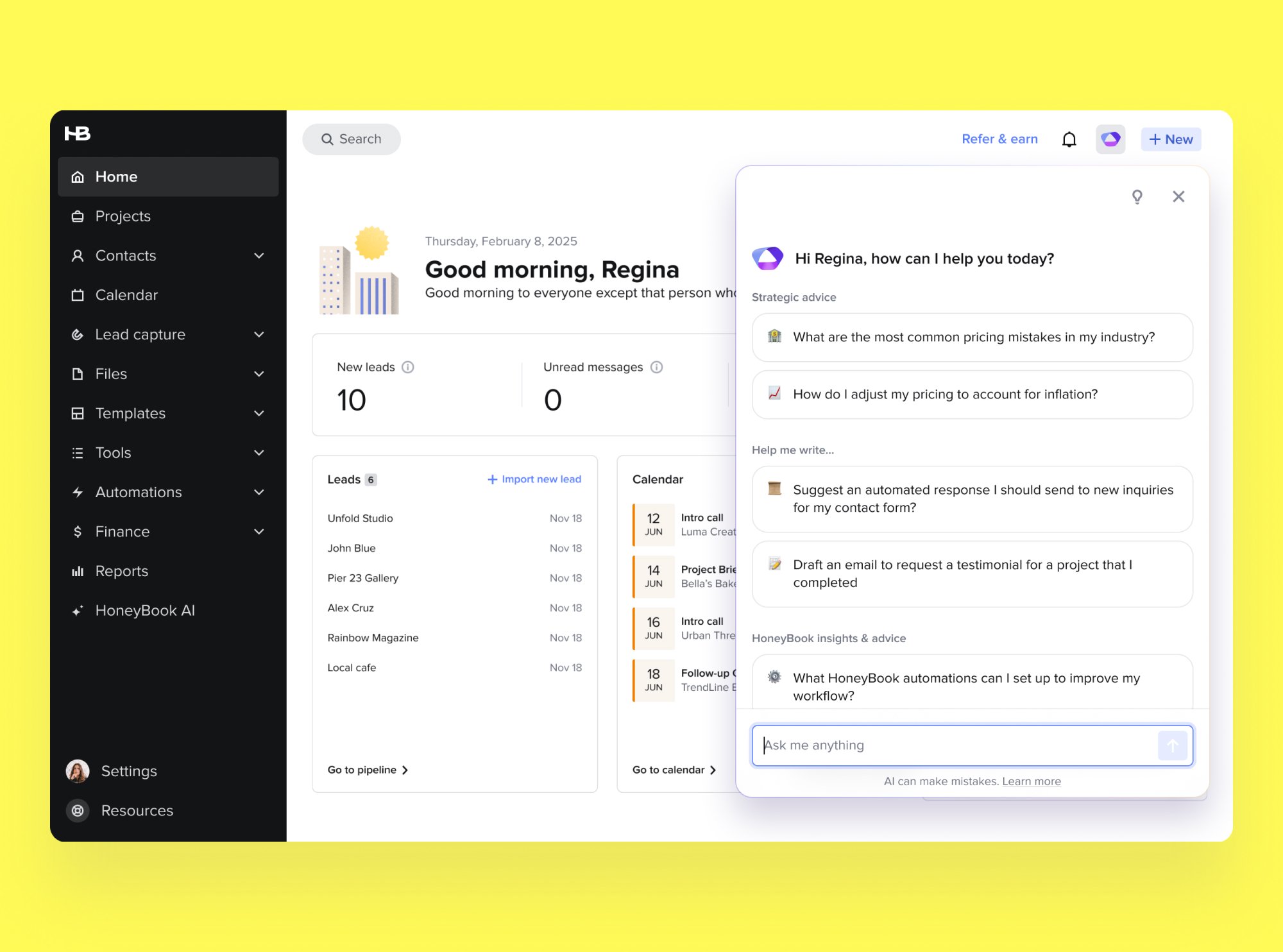Click the Home house icon
The image size is (1283, 952).
[x=78, y=177]
